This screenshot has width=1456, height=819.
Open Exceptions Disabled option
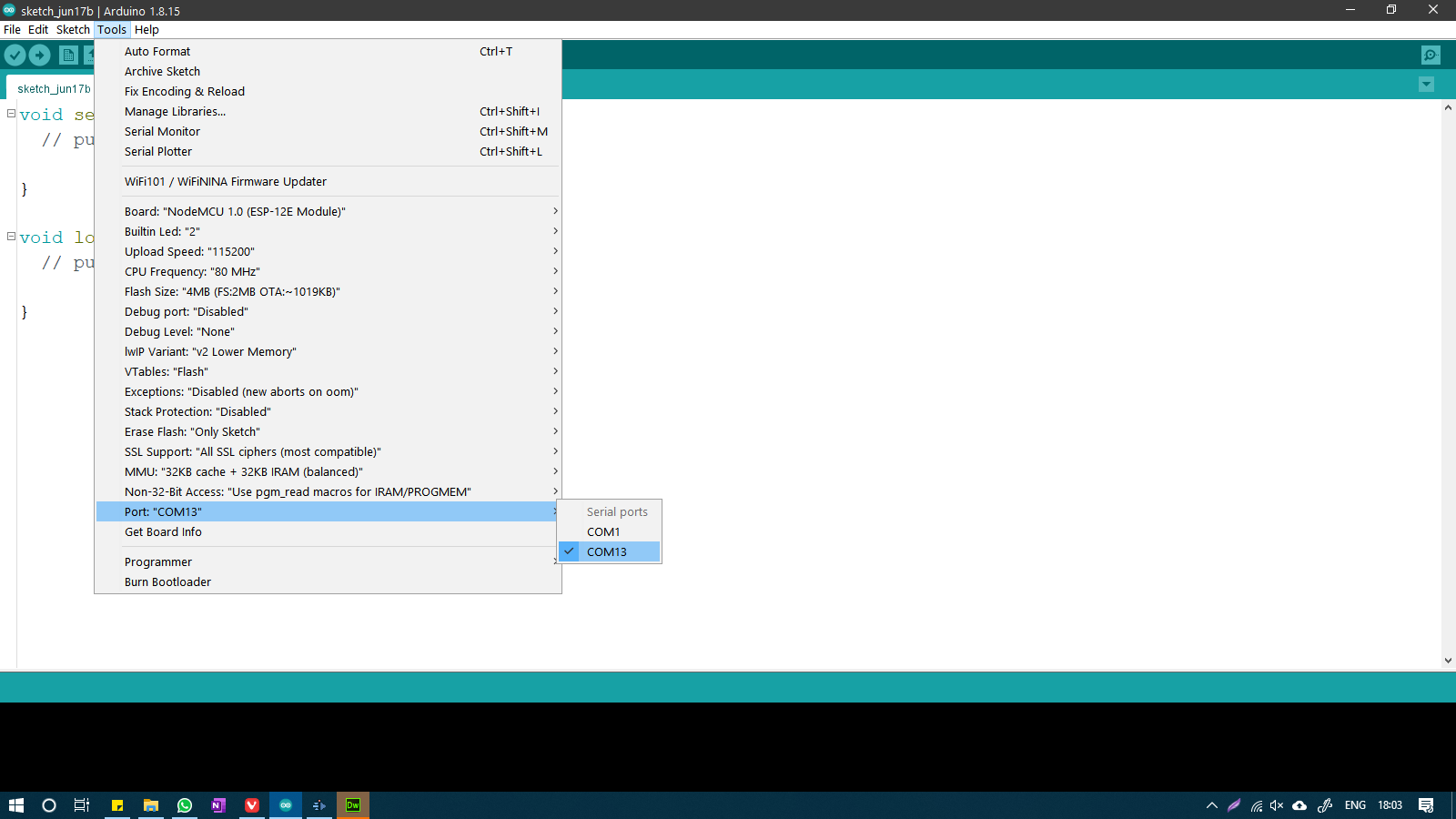click(329, 392)
